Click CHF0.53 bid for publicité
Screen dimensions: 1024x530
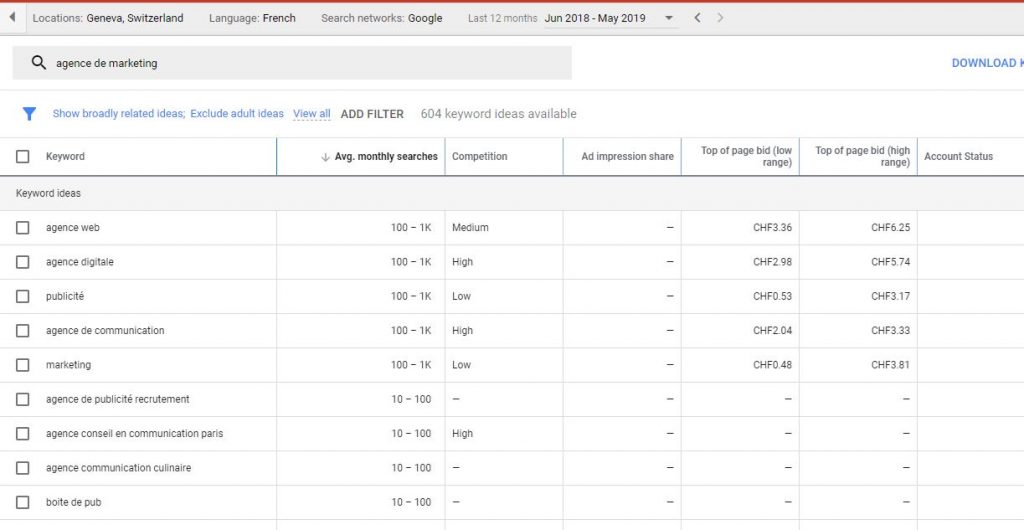(772, 296)
